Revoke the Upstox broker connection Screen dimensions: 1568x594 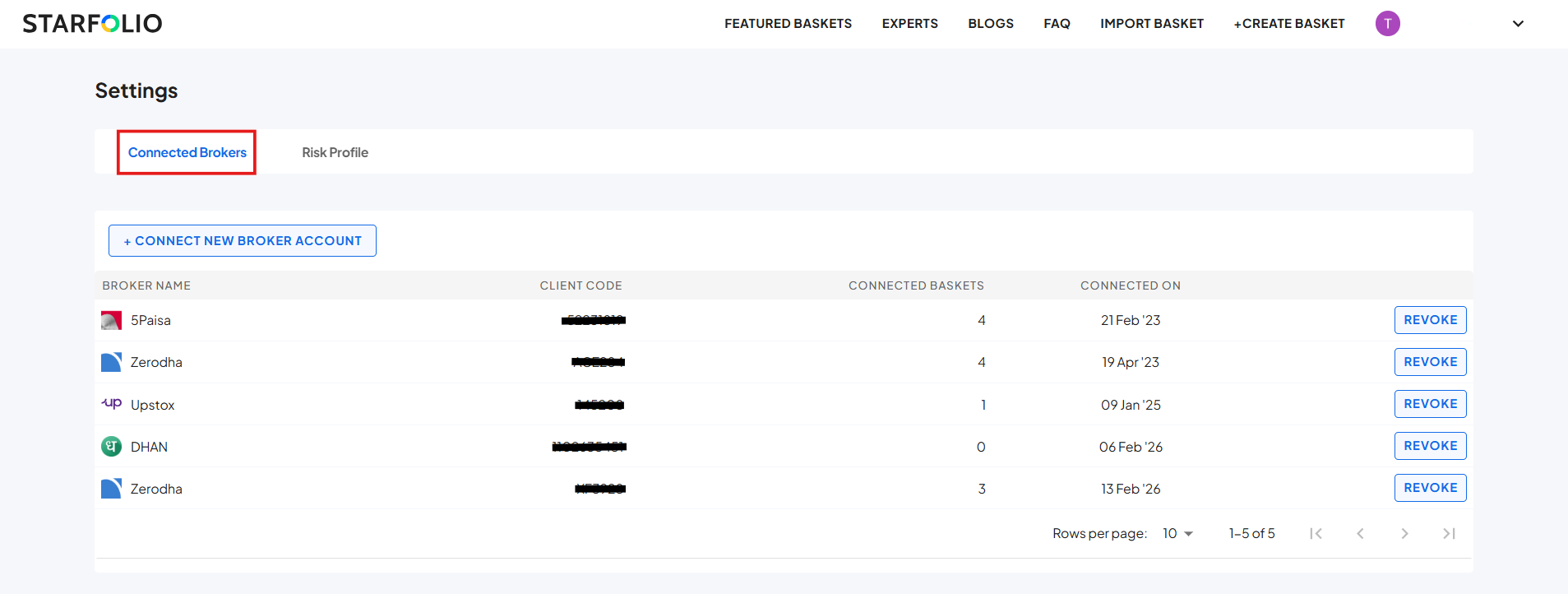[1430, 404]
